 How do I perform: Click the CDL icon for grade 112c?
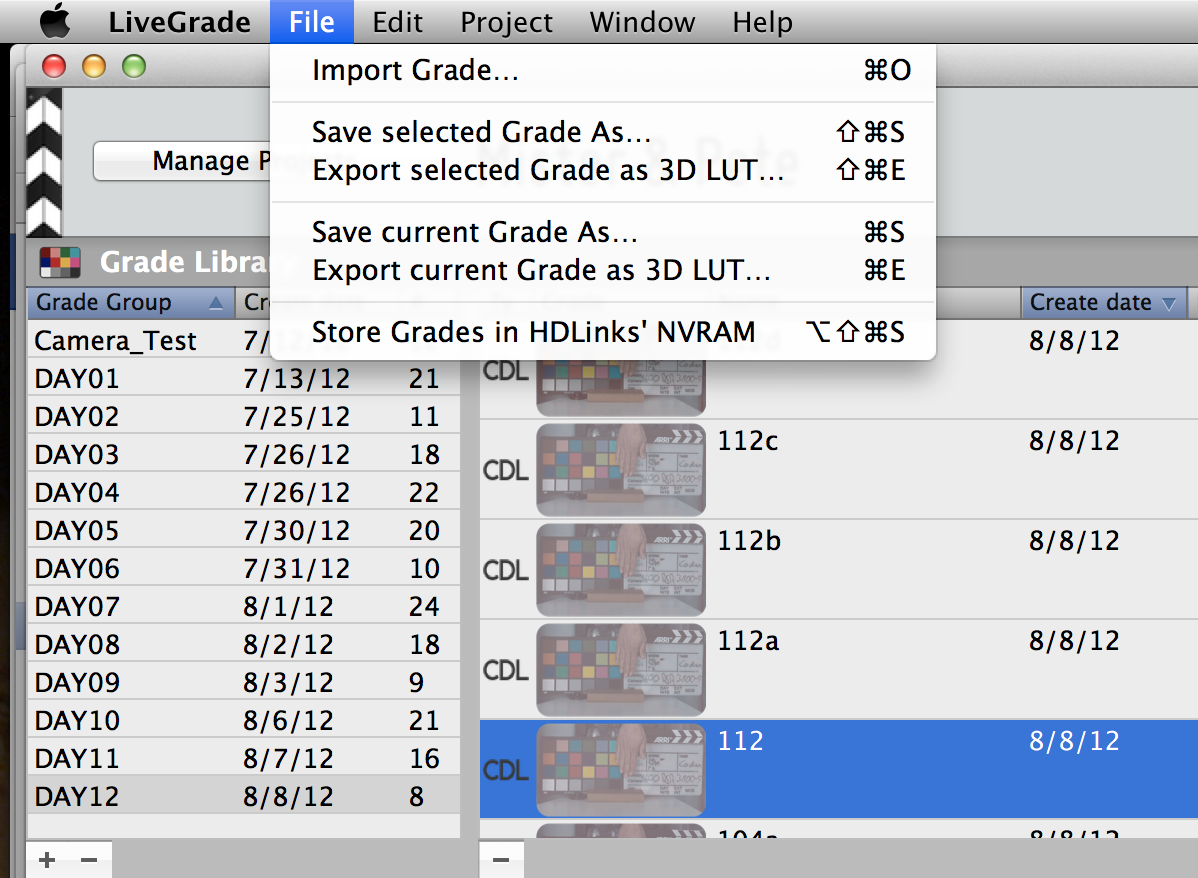click(x=506, y=469)
